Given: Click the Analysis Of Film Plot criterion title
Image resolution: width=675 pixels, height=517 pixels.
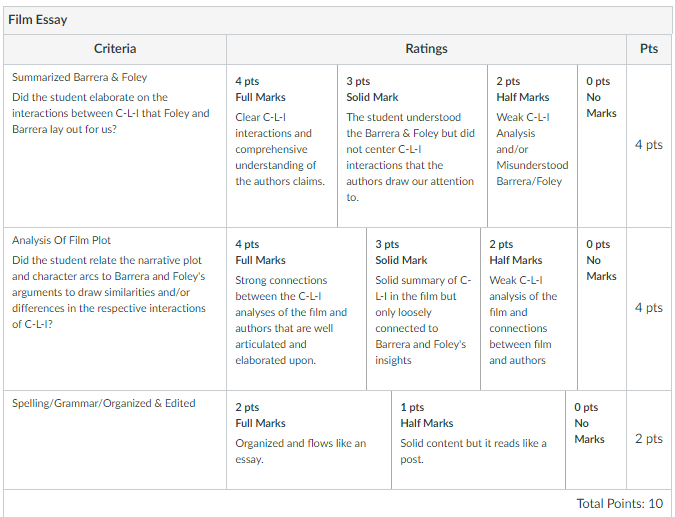Looking at the screenshot, I should pyautogui.click(x=61, y=240).
